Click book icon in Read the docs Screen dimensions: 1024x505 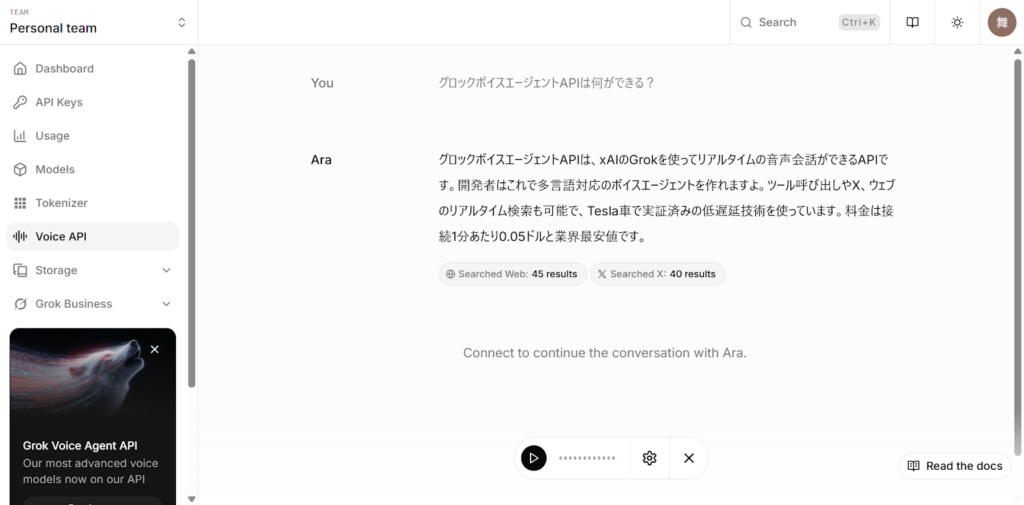tap(914, 466)
